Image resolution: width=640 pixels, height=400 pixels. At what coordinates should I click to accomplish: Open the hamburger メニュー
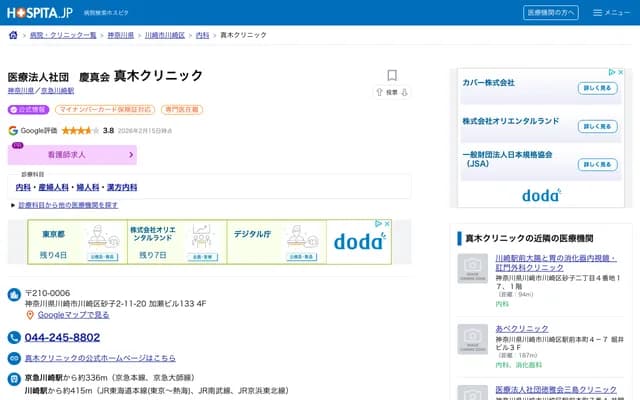611,12
